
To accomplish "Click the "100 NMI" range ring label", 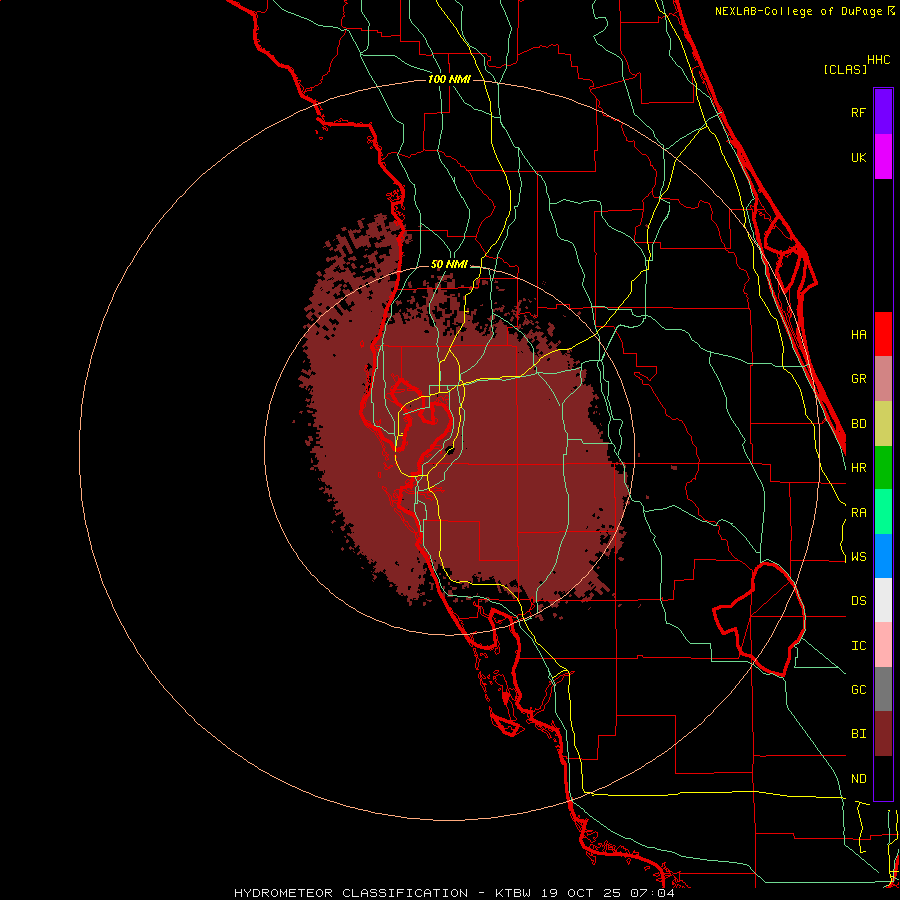I will click(449, 79).
